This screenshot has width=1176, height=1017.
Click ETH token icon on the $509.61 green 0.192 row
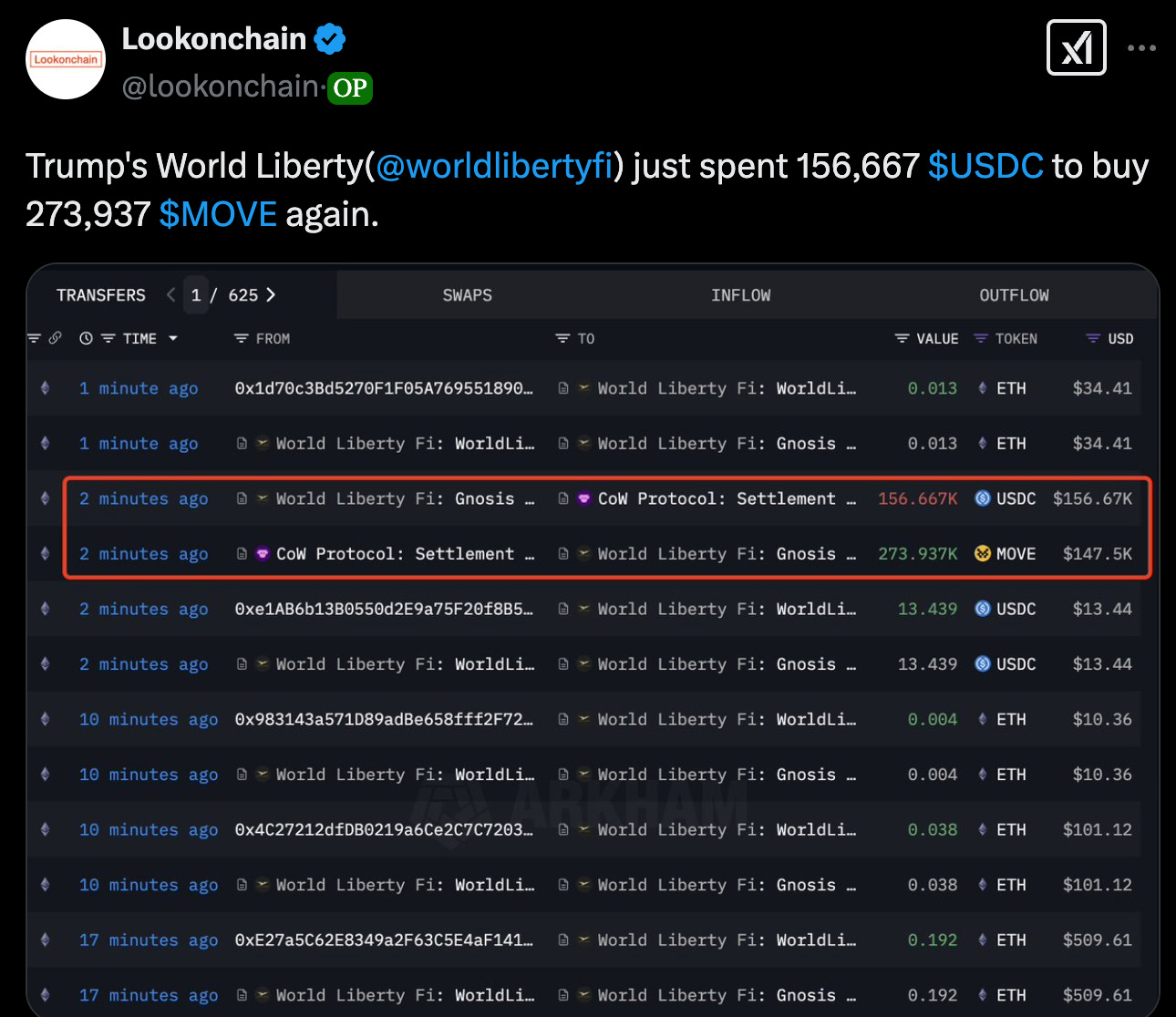tap(982, 940)
